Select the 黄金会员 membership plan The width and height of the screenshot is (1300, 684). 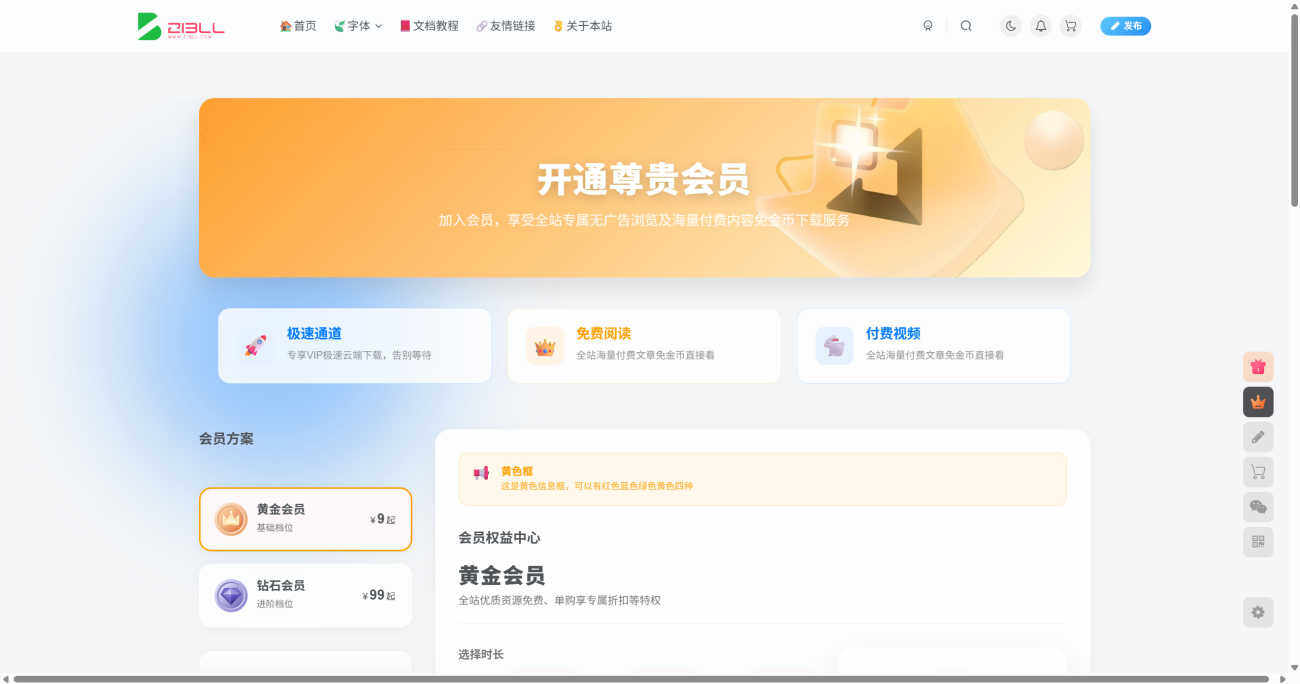point(305,519)
